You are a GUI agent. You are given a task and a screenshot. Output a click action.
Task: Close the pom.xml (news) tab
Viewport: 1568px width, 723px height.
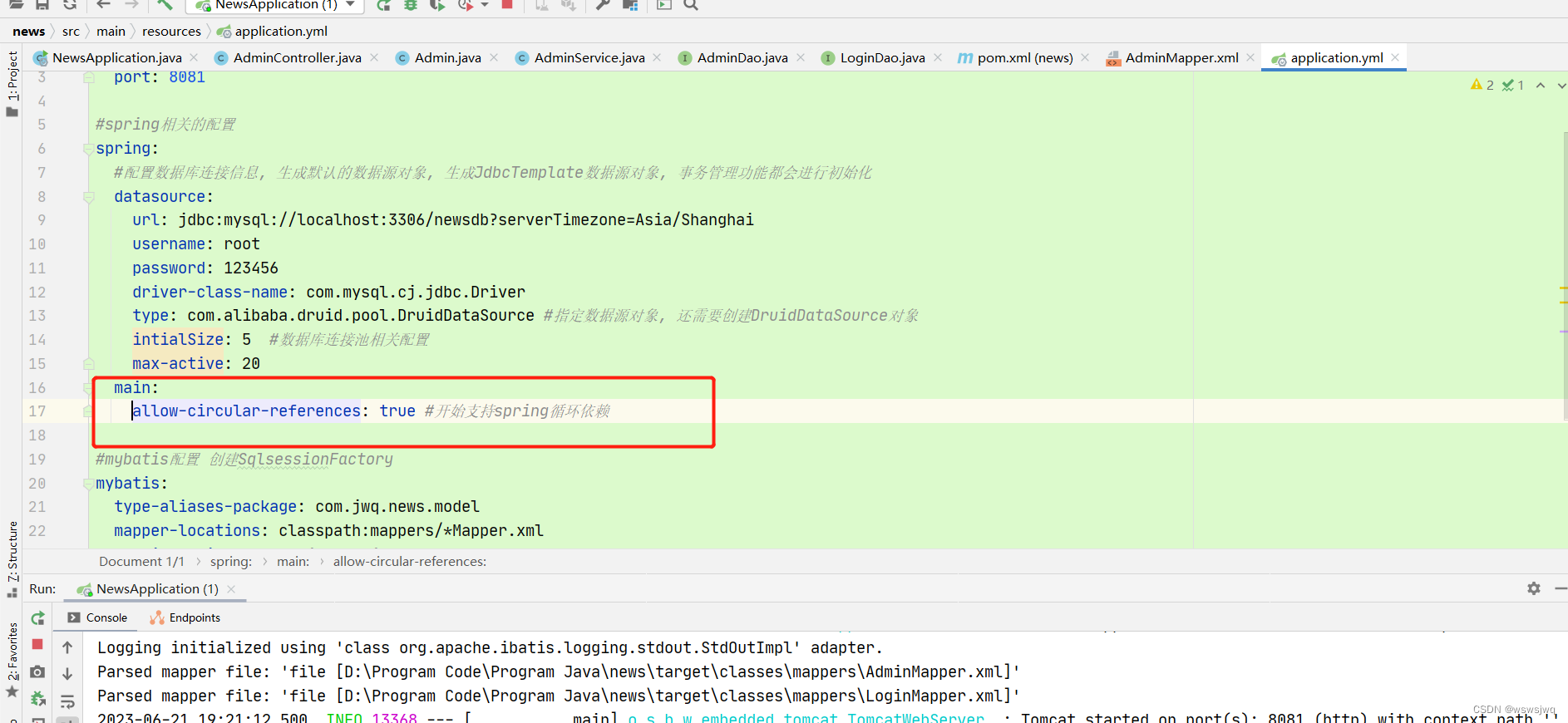[x=1085, y=57]
